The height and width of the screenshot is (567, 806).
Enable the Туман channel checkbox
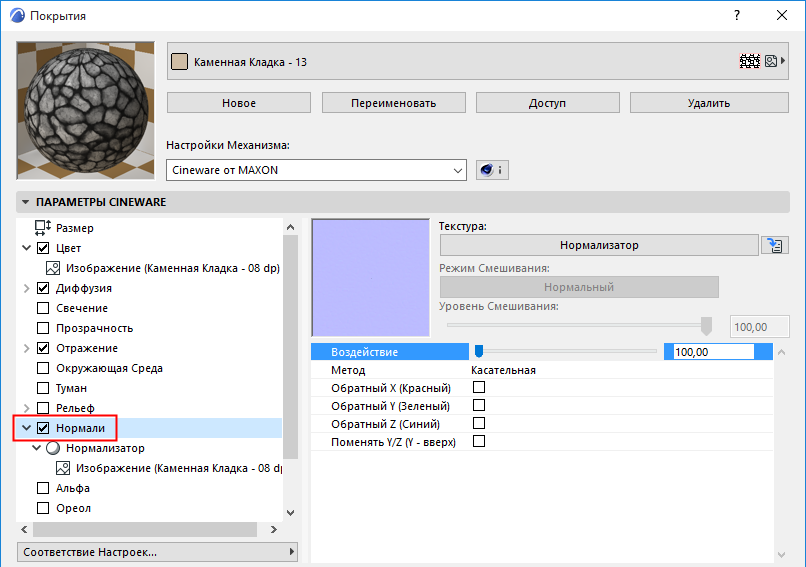coord(43,388)
